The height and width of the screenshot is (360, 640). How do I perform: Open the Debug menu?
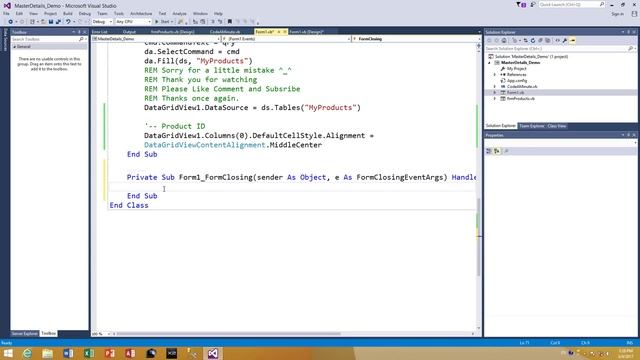point(84,13)
